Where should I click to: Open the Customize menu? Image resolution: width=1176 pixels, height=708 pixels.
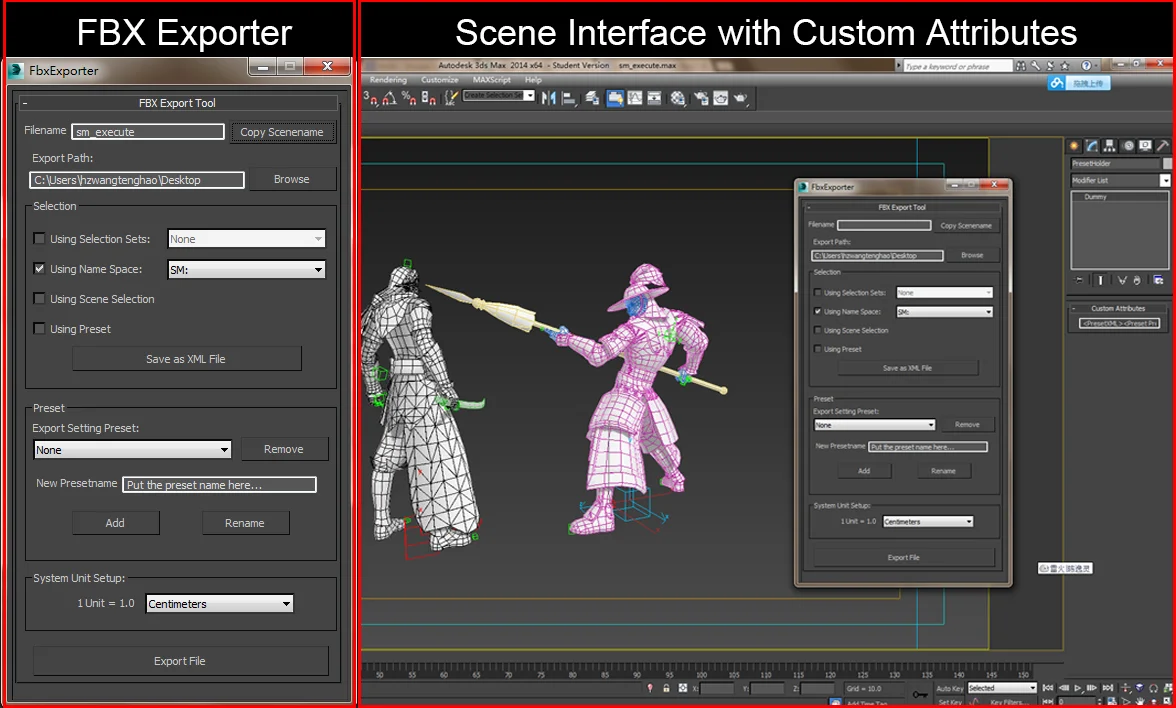point(440,80)
